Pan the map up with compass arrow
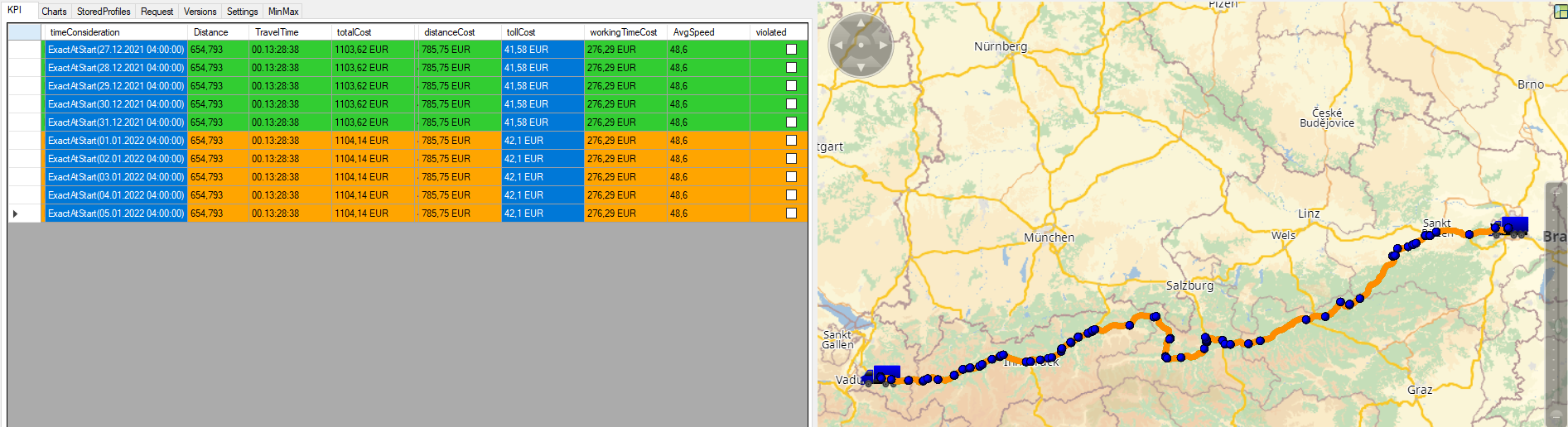The image size is (1568, 427). click(861, 22)
